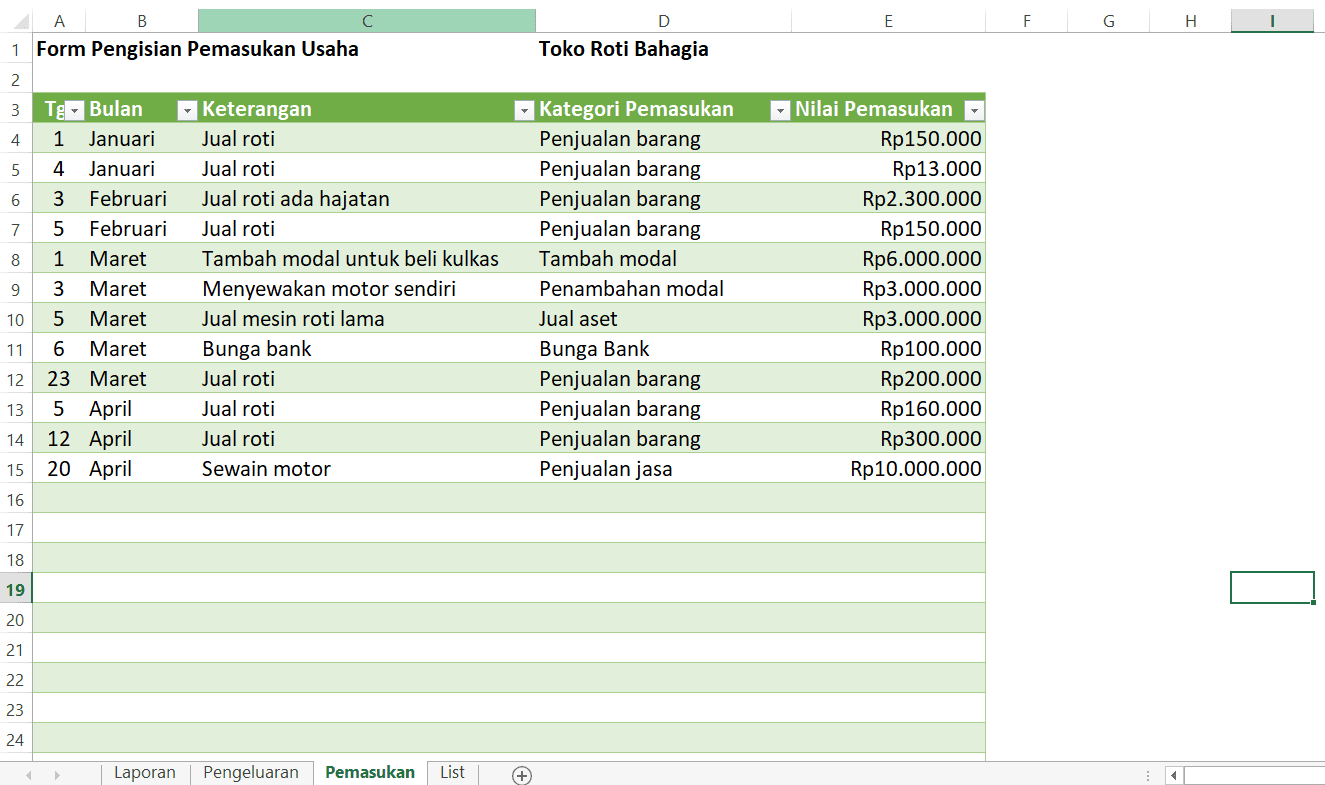
Task: Click 'Bunga Bank' category cell
Action: pyautogui.click(x=663, y=349)
